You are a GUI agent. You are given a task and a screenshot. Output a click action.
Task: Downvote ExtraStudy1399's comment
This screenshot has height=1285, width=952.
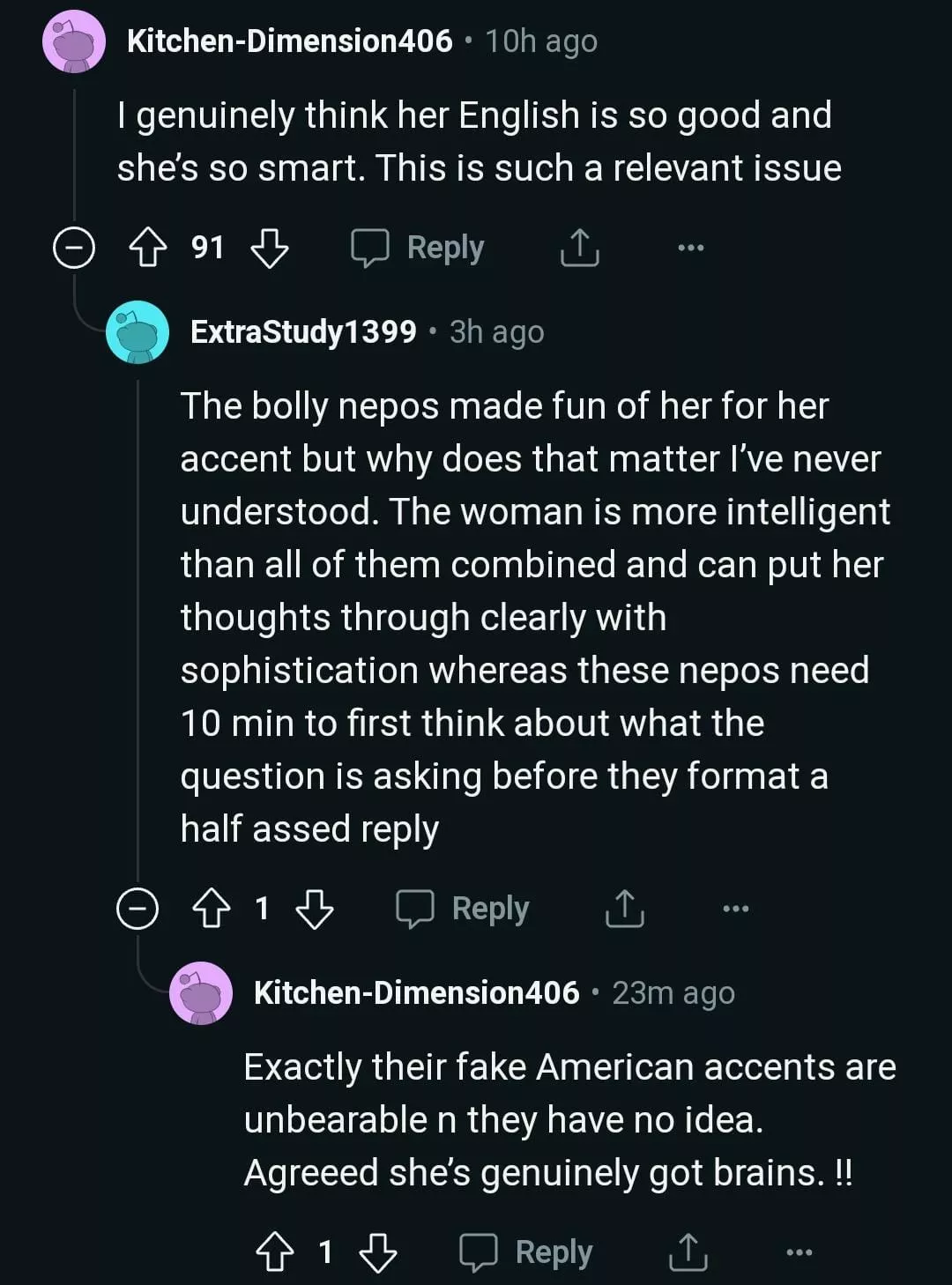click(x=315, y=909)
